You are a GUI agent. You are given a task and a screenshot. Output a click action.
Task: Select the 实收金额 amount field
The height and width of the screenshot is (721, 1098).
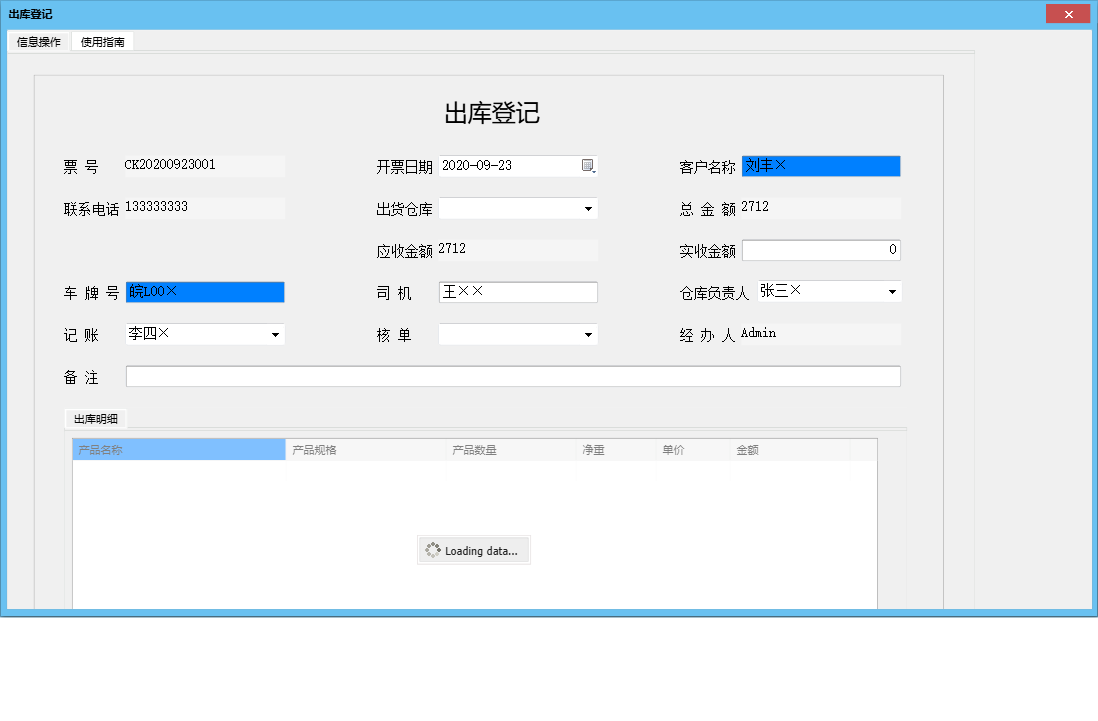click(x=820, y=249)
